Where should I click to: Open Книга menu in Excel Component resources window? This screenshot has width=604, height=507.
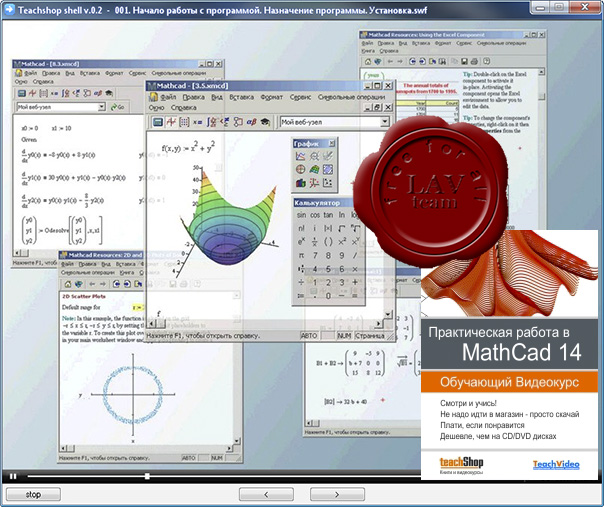[368, 51]
